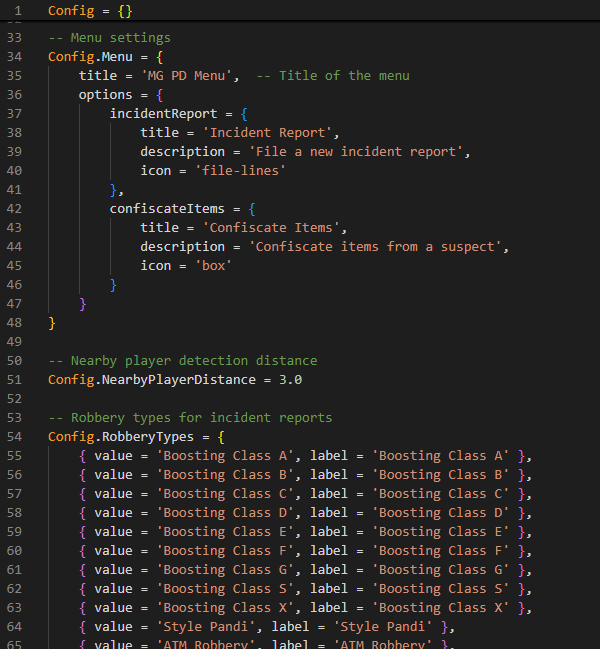The width and height of the screenshot is (600, 649).
Task: Click comment '-- Nearby player detection distance'
Action: tap(182, 361)
